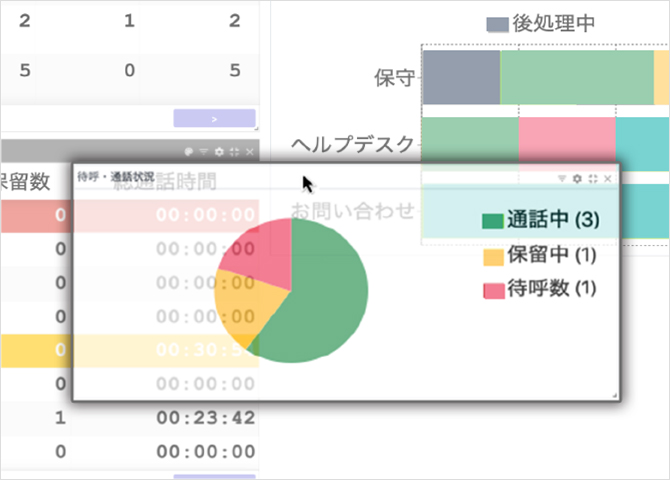Click green bar segment in 保守 row
The height and width of the screenshot is (480, 670).
(x=577, y=77)
